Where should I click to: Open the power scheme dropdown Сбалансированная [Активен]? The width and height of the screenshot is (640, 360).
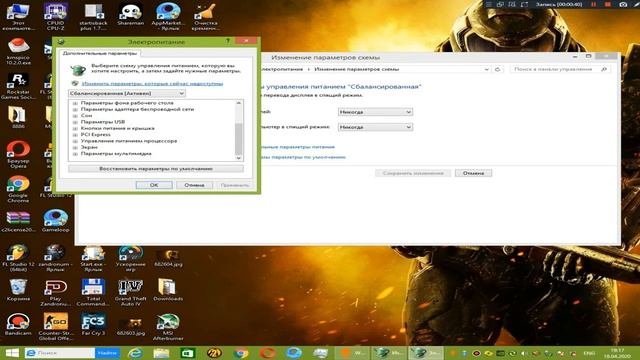point(127,93)
